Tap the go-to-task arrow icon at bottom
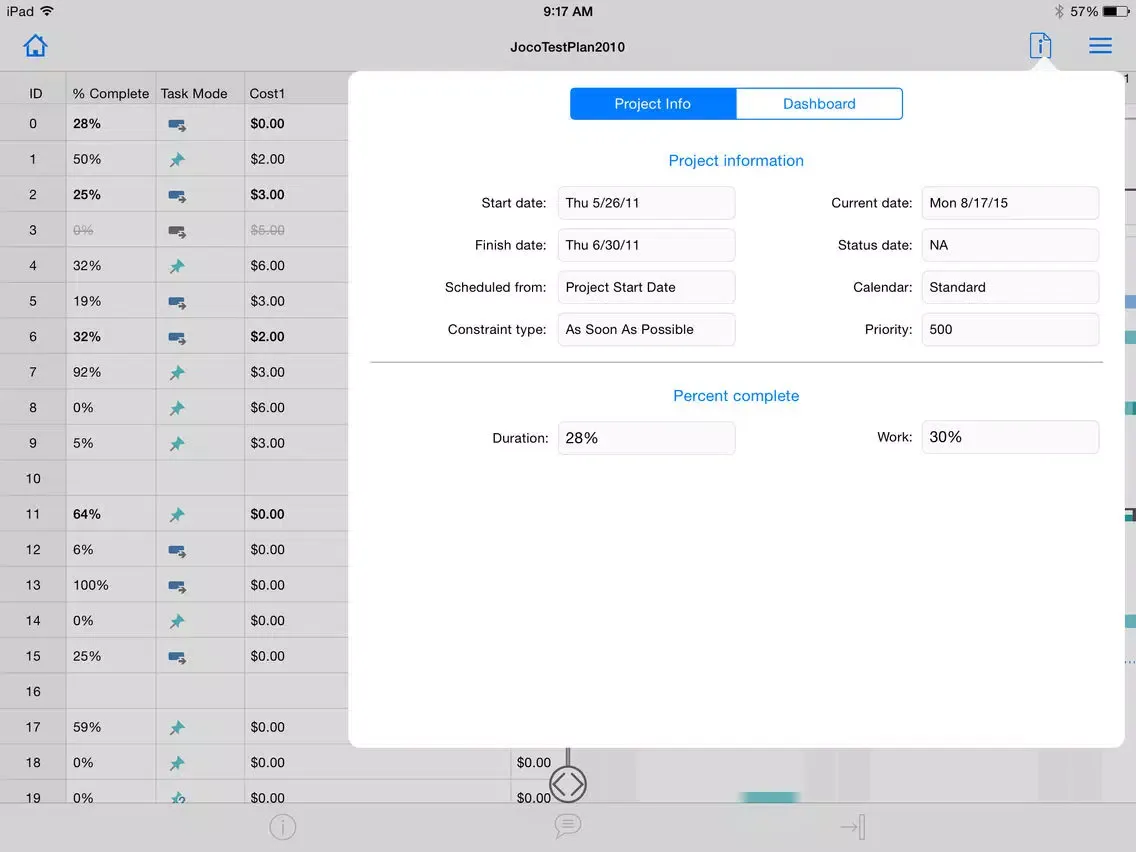 (853, 827)
